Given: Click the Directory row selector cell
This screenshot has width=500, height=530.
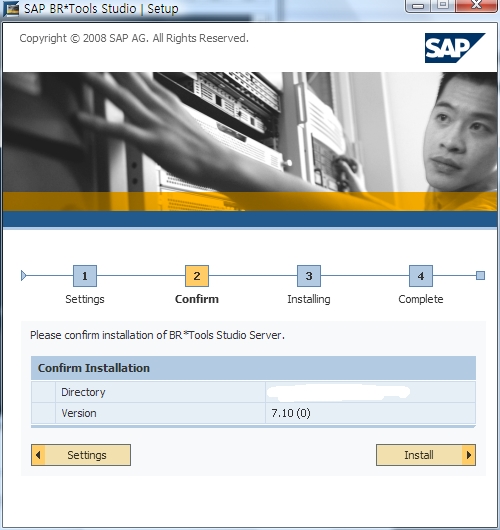Looking at the screenshot, I should coord(43,392).
